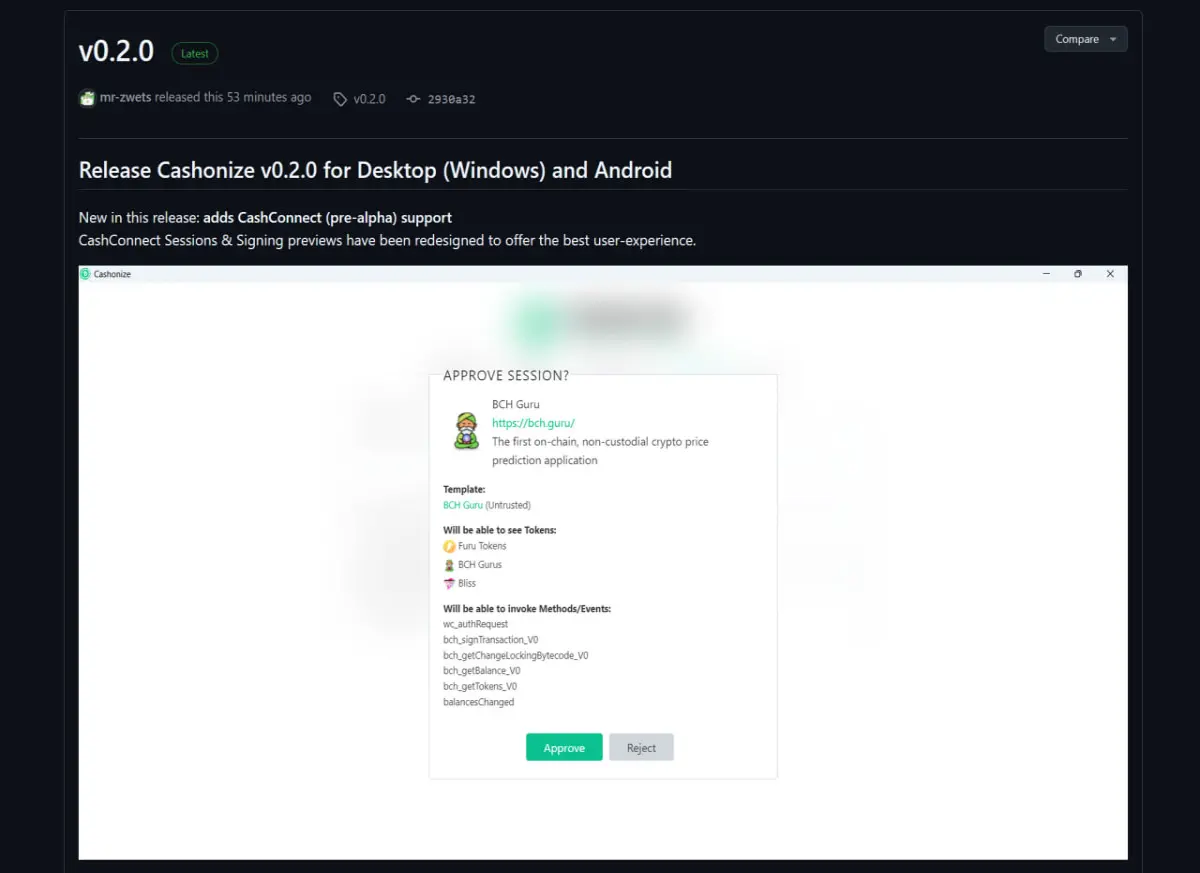Select the bch_getBalance_V0 method
The height and width of the screenshot is (873, 1200).
(482, 671)
